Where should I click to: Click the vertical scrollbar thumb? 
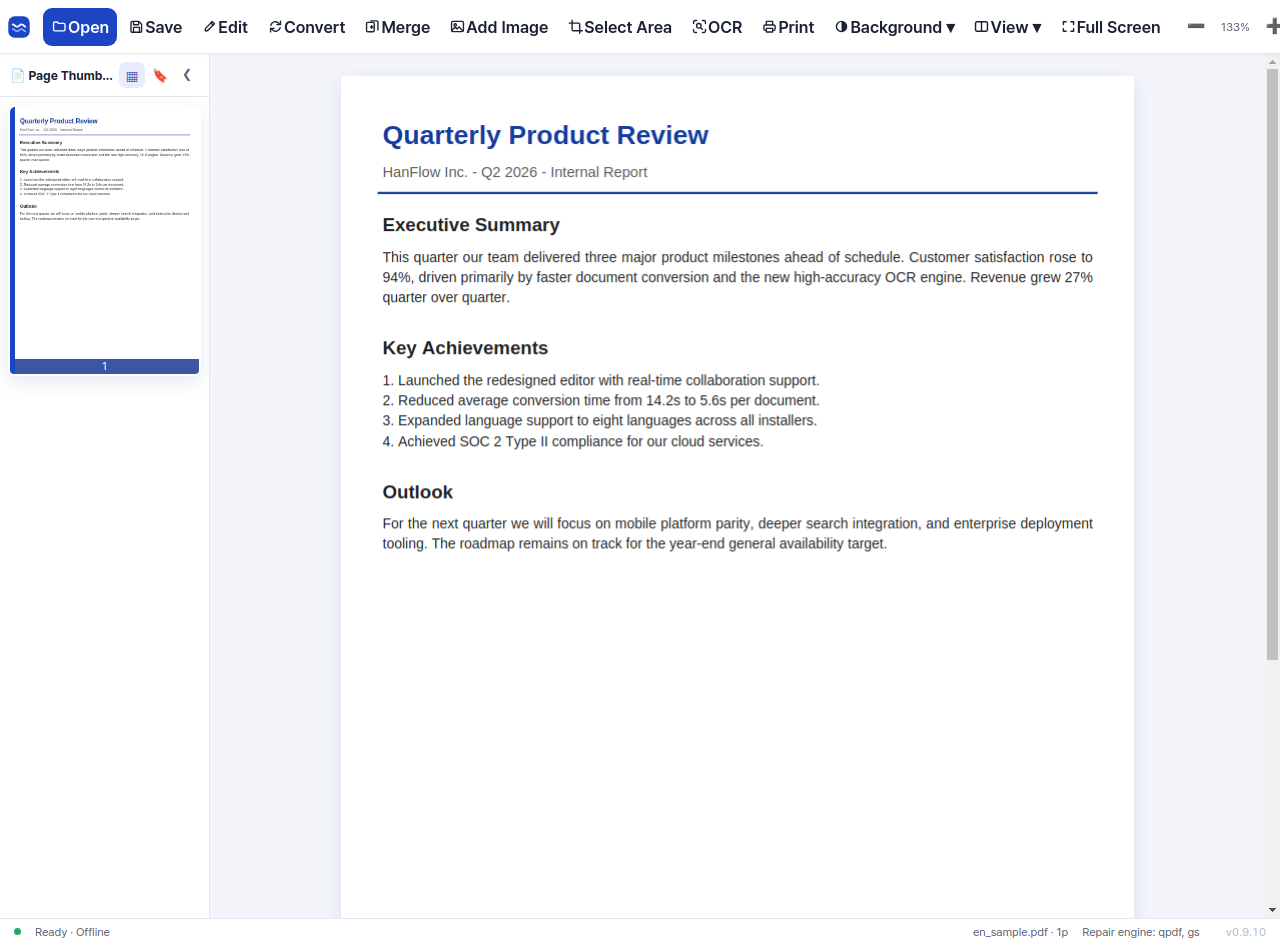[x=1272, y=365]
